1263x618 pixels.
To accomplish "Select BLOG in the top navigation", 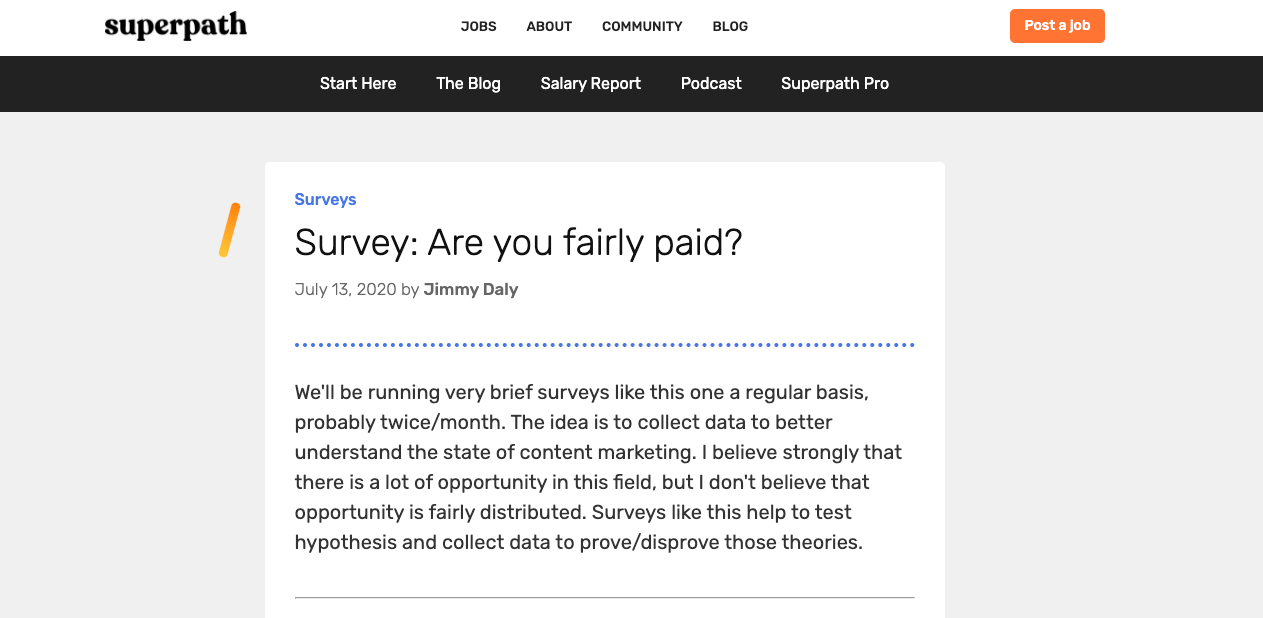I will tap(730, 26).
